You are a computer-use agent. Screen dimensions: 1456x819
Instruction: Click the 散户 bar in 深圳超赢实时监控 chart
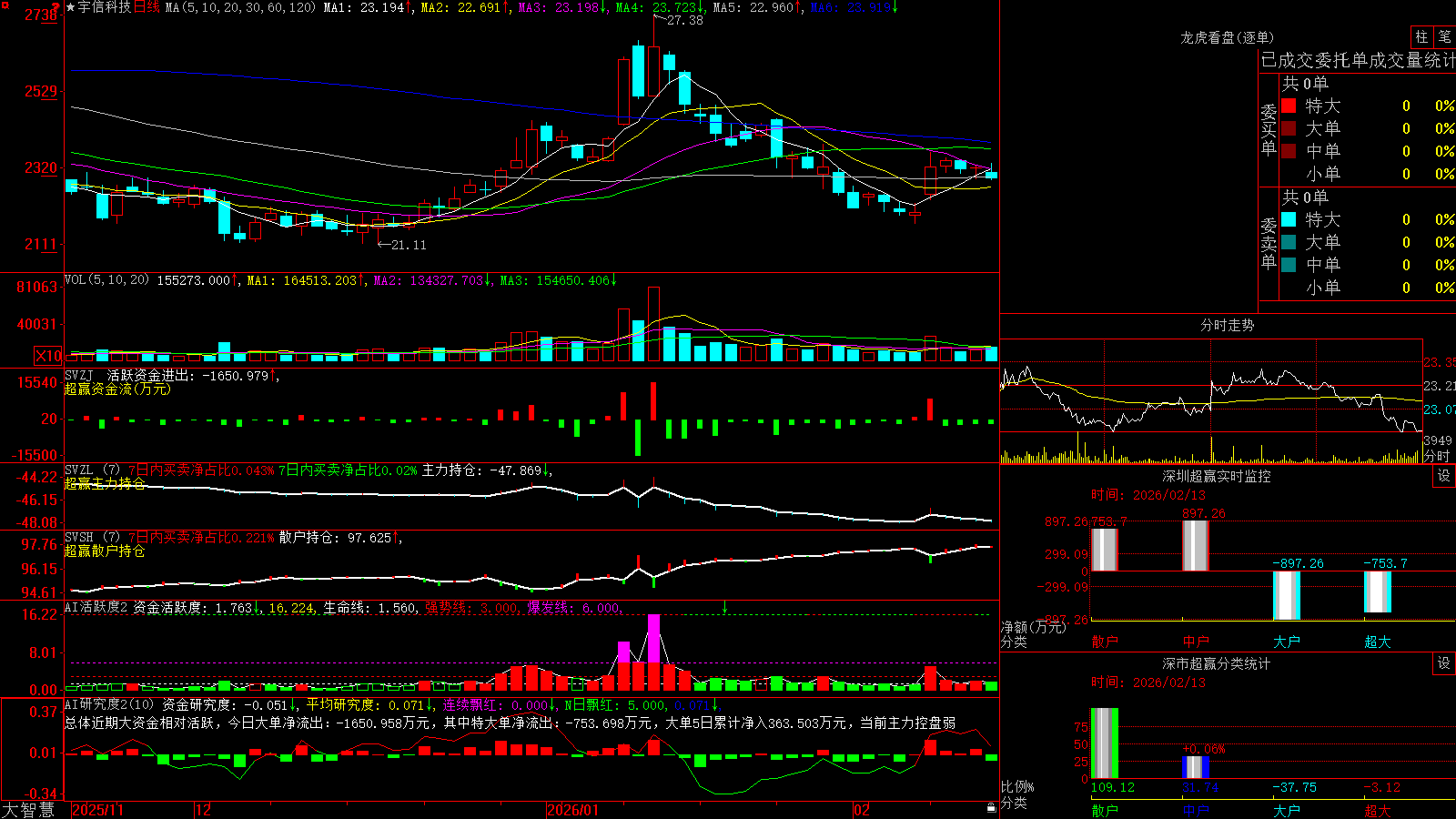1104,550
